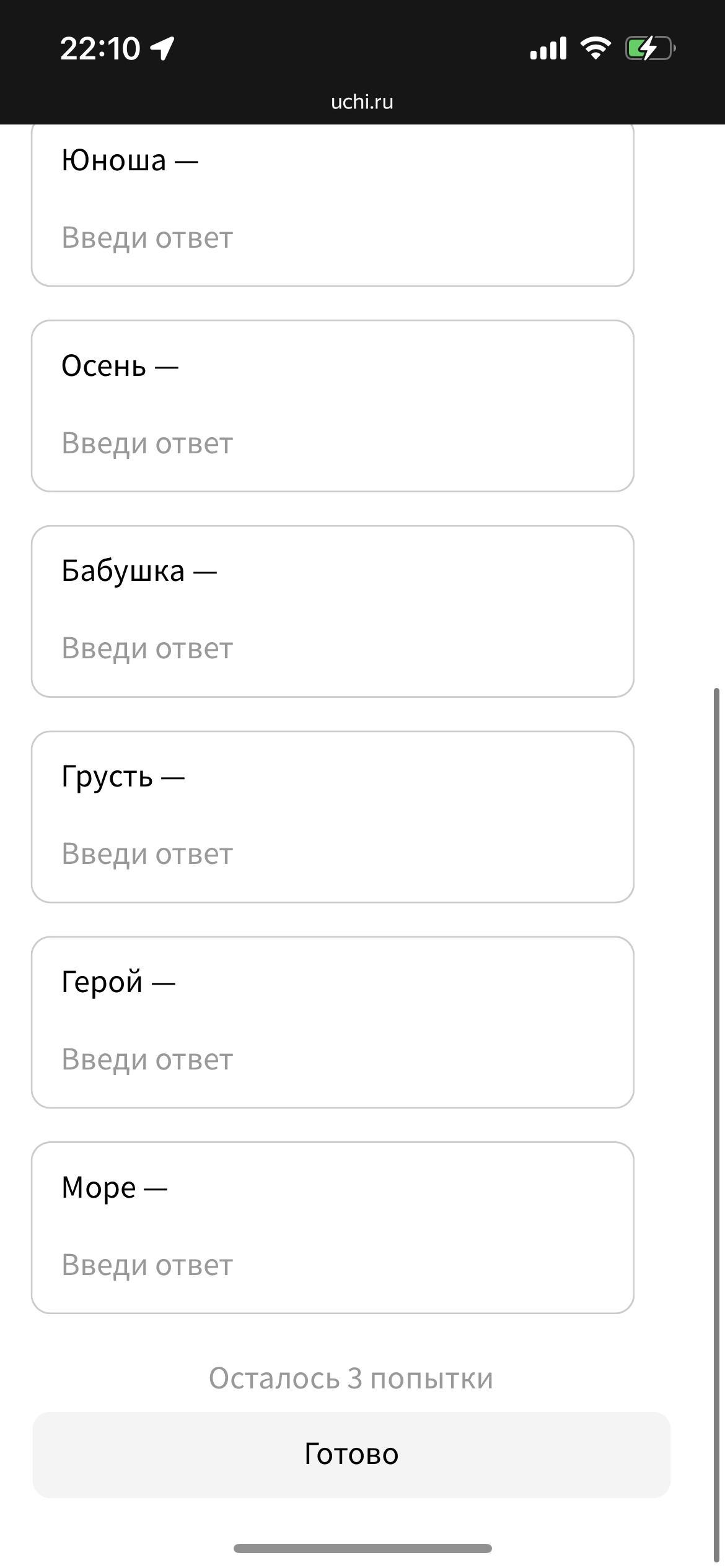725x1568 pixels.
Task: Click answer field under Море
Action: tap(332, 1265)
